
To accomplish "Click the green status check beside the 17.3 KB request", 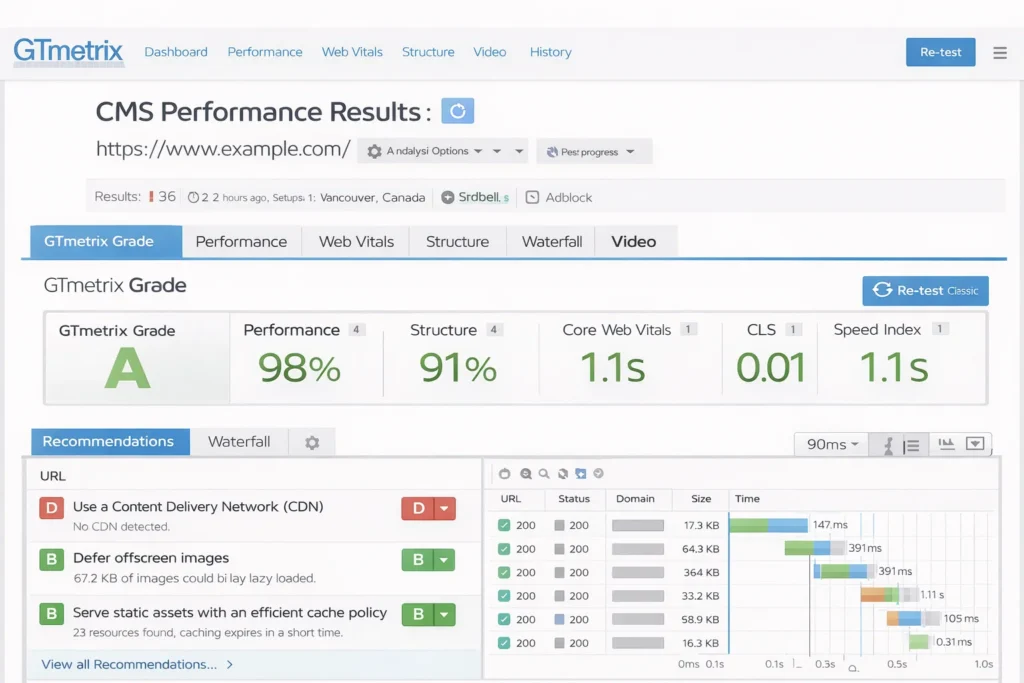I will coord(505,524).
